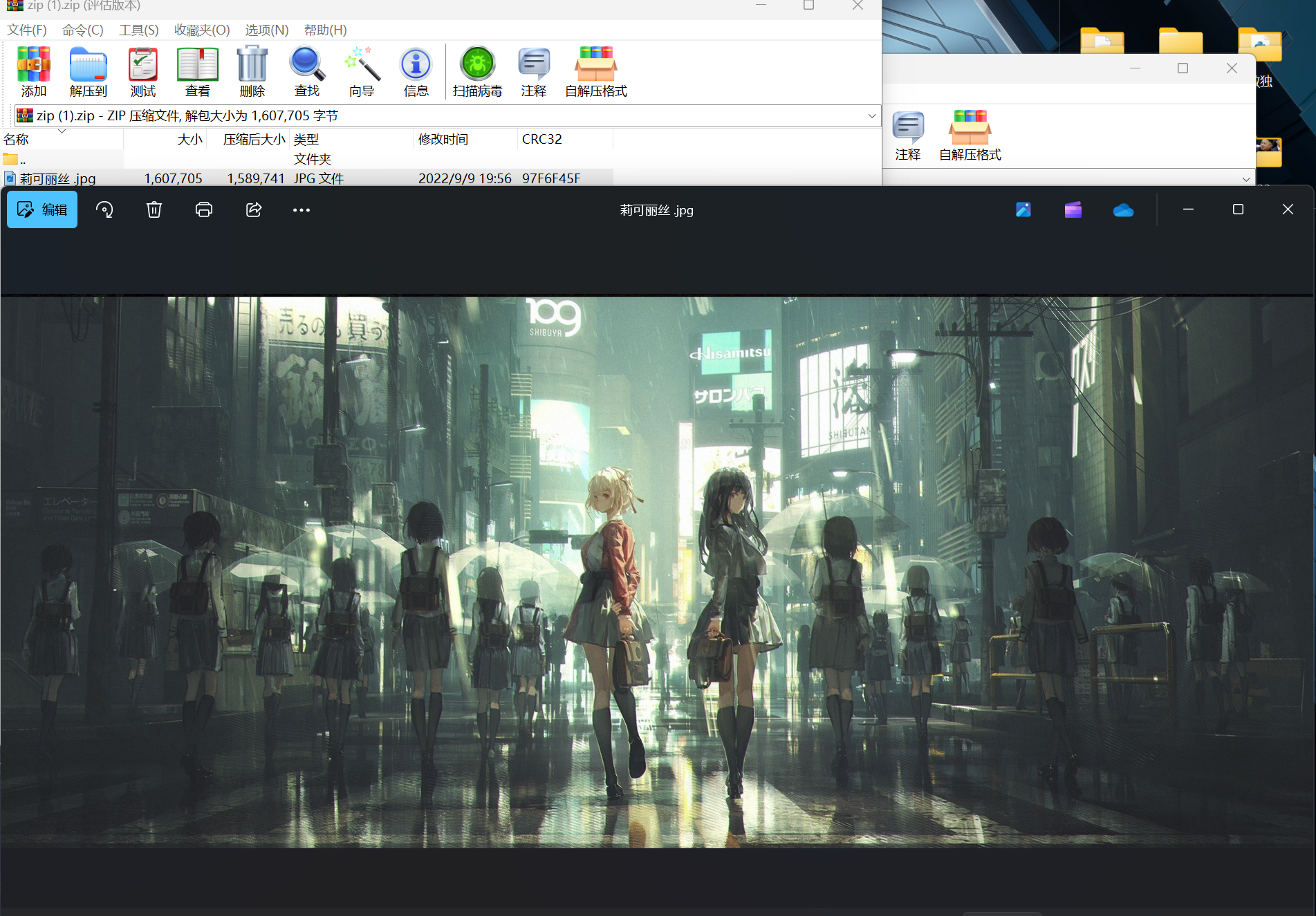
Task: Click the 97F6F45F CRC value
Action: pyautogui.click(x=551, y=178)
